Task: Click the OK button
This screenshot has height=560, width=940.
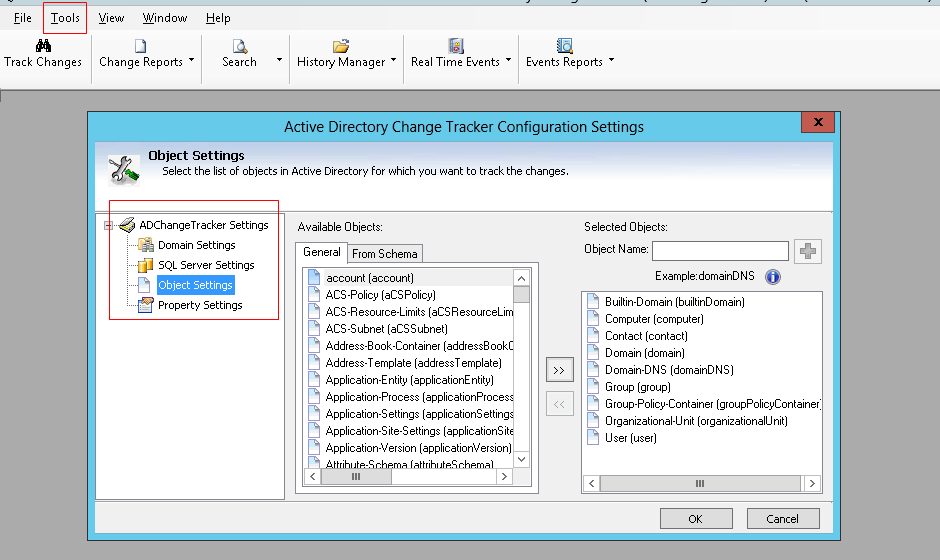Action: pos(696,519)
